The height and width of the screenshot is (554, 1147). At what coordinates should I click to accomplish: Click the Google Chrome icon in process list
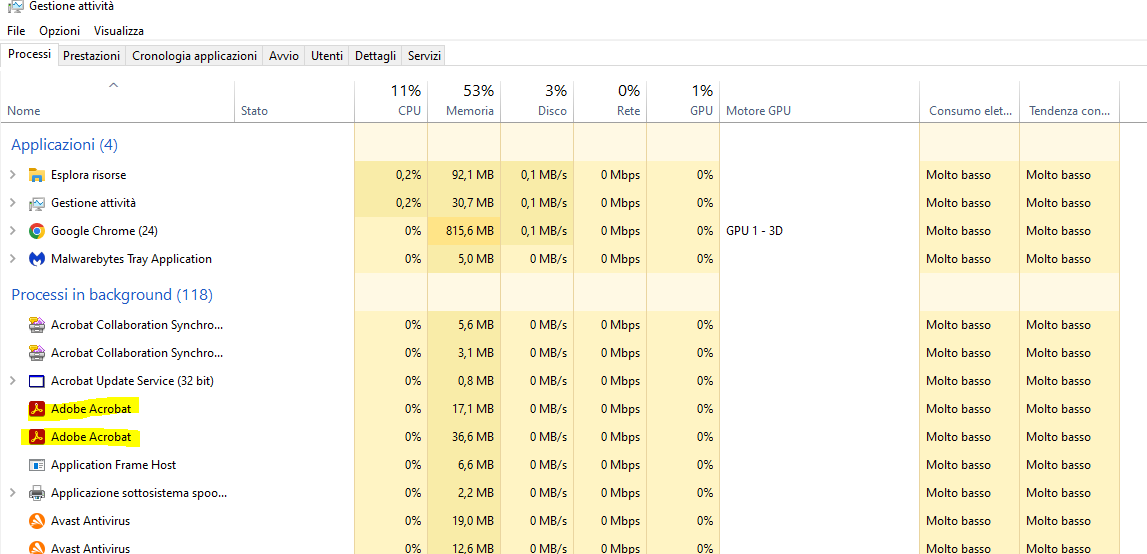[x=37, y=231]
